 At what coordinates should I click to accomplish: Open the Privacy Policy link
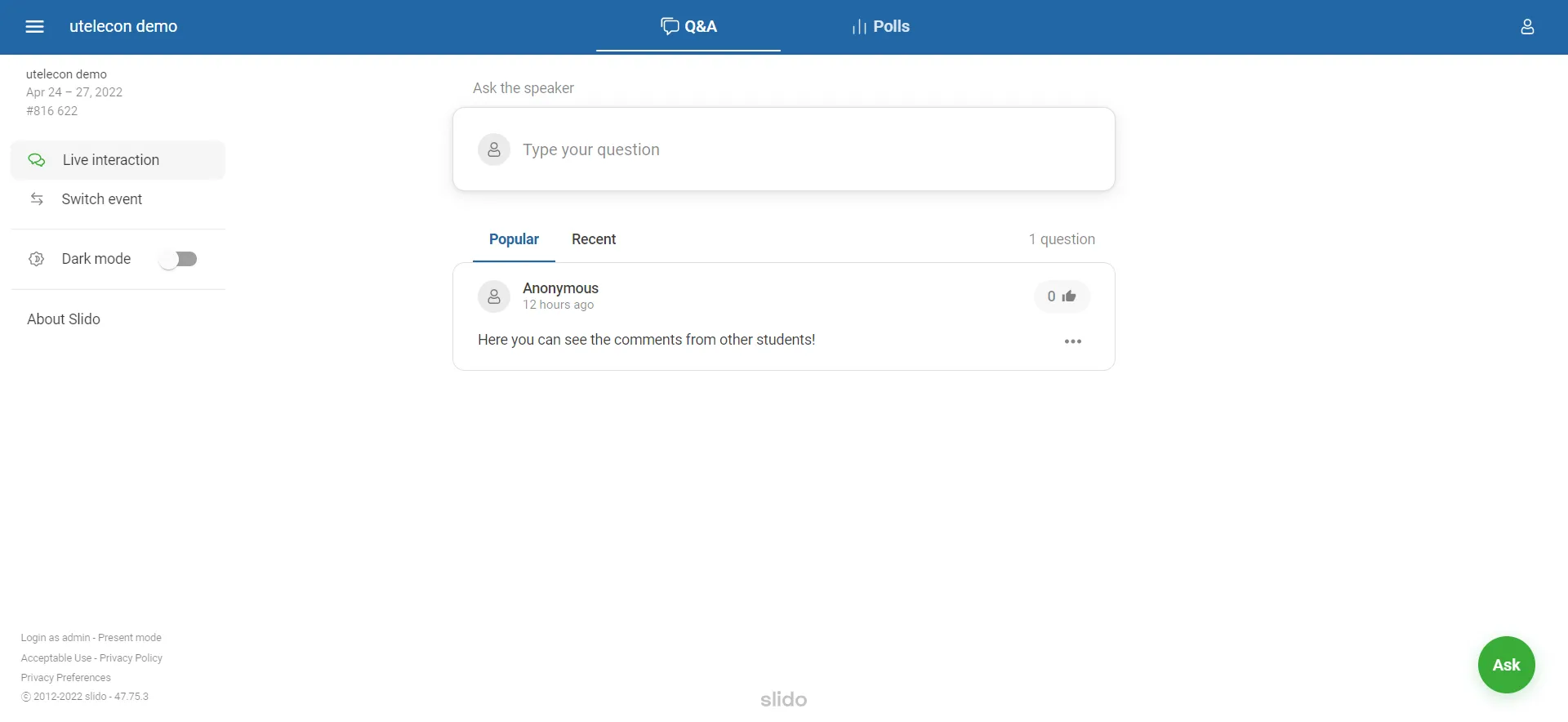131,658
